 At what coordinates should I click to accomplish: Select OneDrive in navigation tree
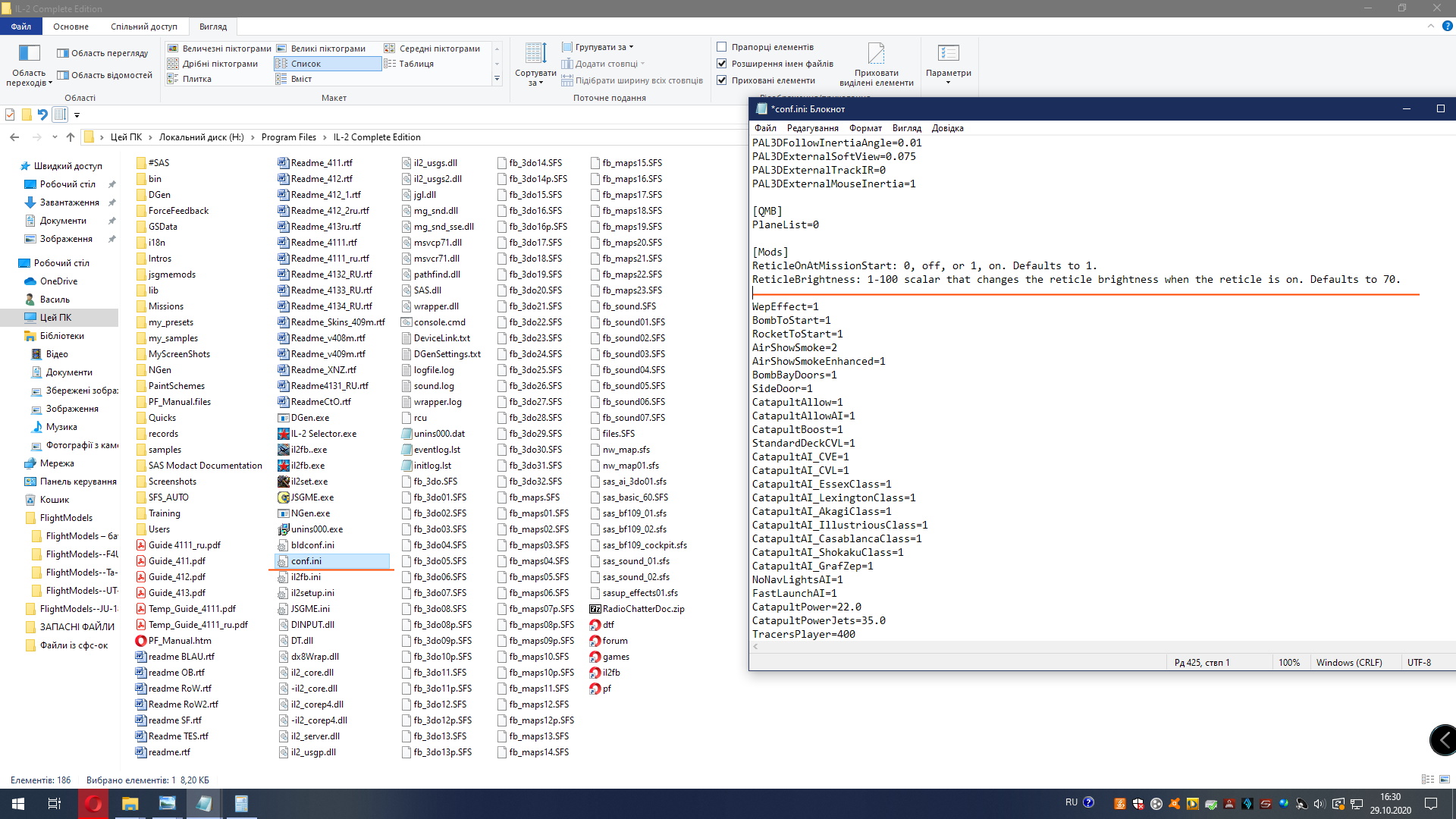click(x=58, y=281)
